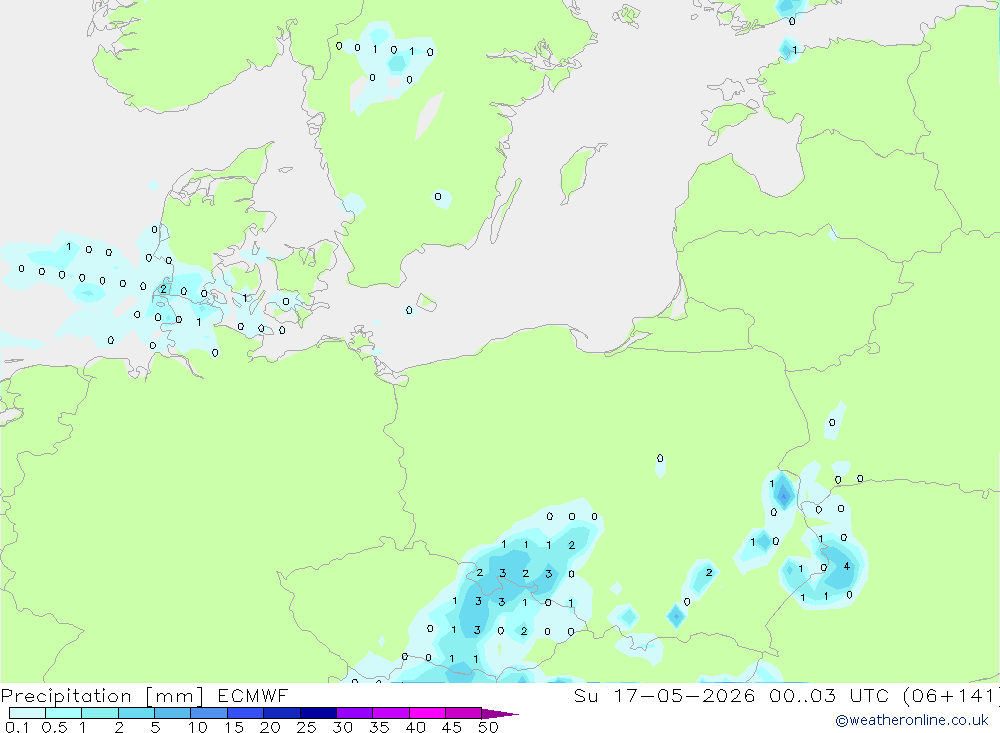This screenshot has width=1000, height=733.
Task: Pick the legend swatch between 15 and 20
Action: pos(246,713)
